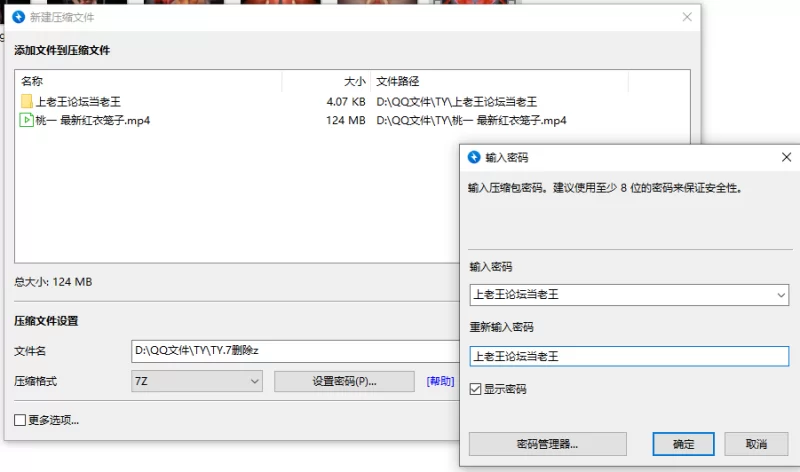Viewport: 800px width, 472px height.
Task: Click the 文件名 path input field
Action: point(295,351)
